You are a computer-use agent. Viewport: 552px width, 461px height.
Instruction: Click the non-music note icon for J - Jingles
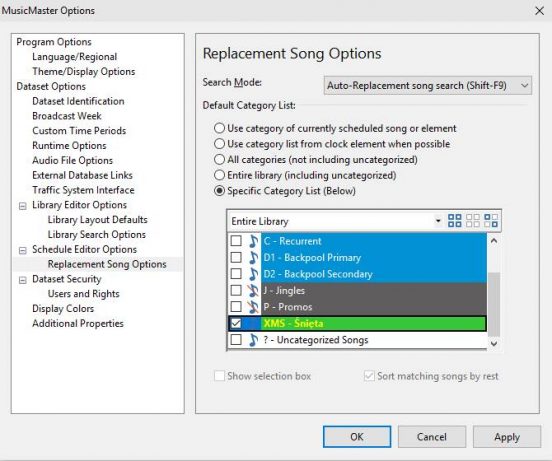[x=253, y=290]
